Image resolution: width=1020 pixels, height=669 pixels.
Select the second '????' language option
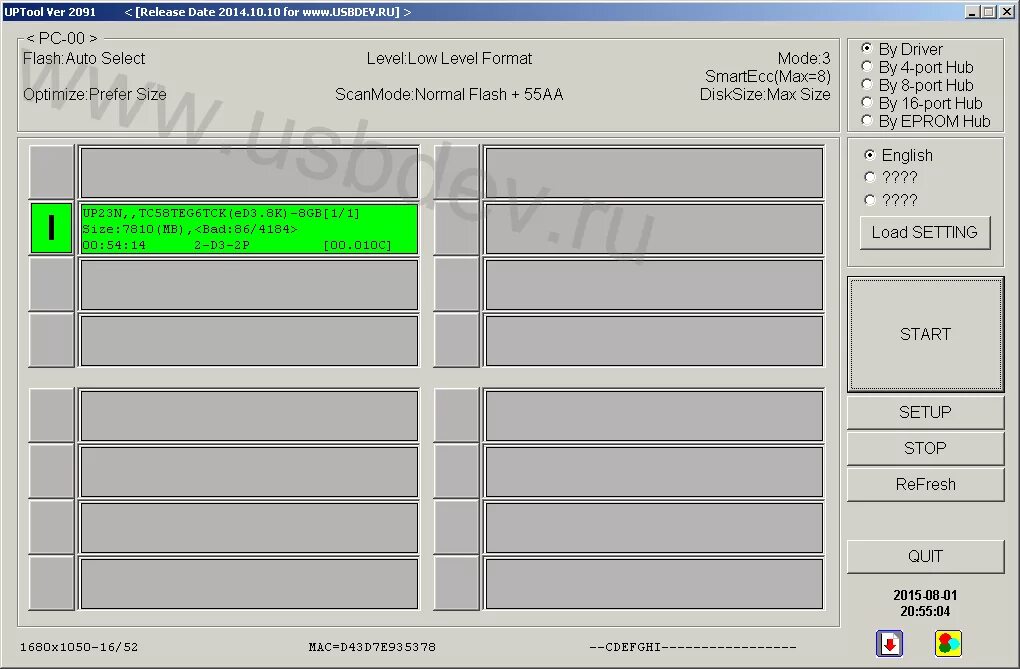(871, 199)
